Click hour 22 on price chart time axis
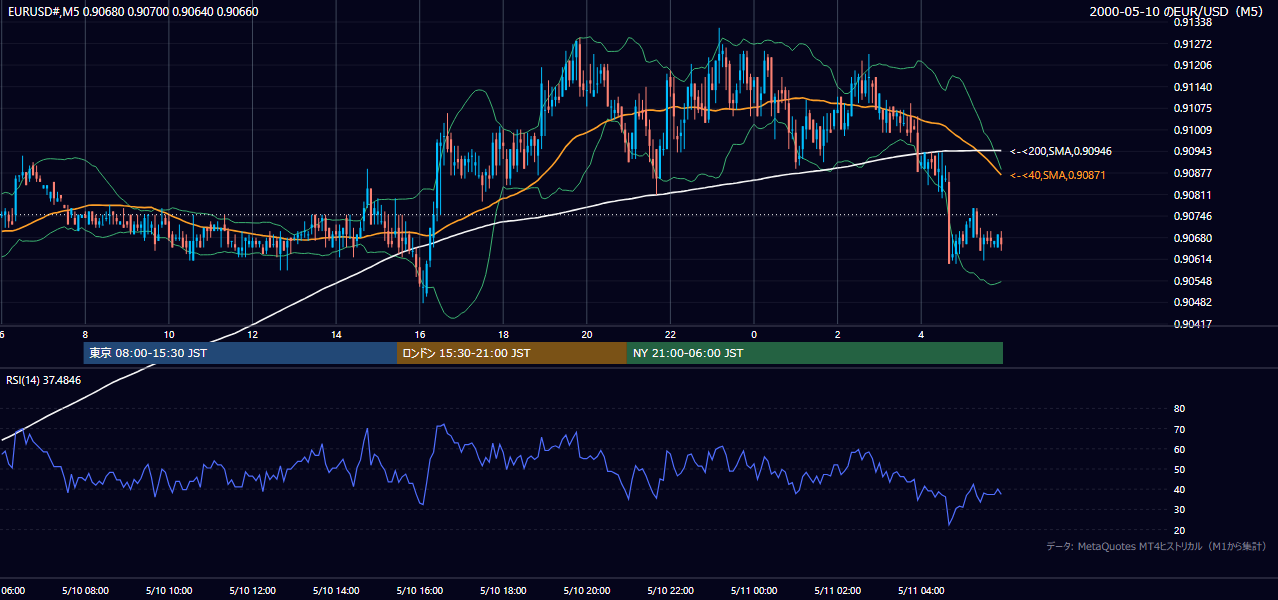This screenshot has width=1278, height=600. click(670, 334)
